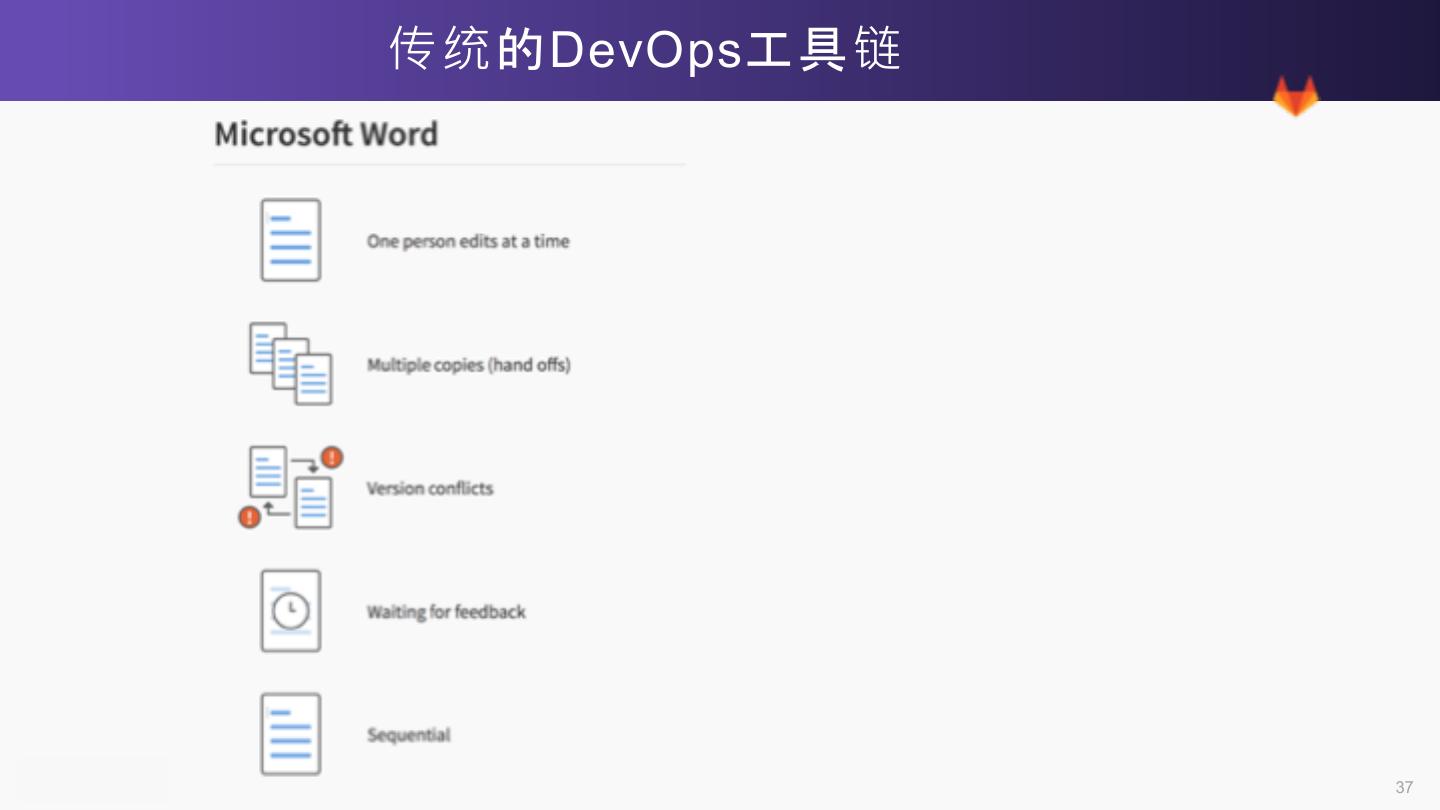Click the lower-right document in Version conflicts icon

pyautogui.click(x=314, y=503)
